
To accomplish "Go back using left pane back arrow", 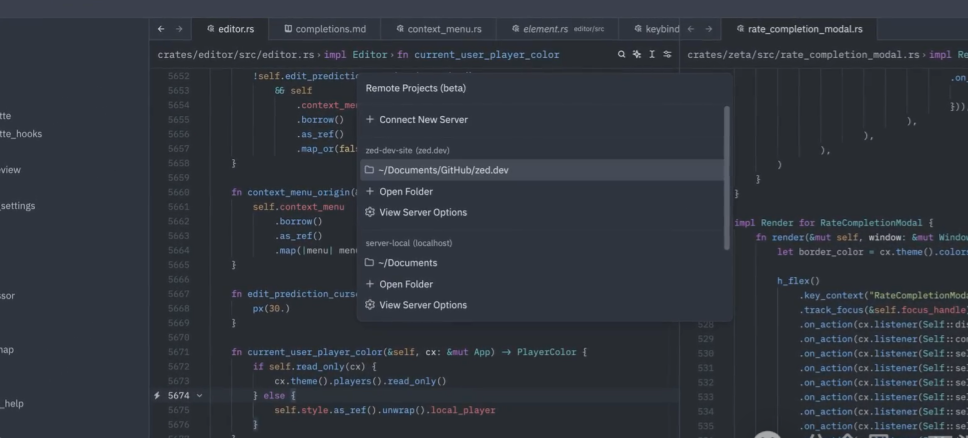I will coord(161,29).
